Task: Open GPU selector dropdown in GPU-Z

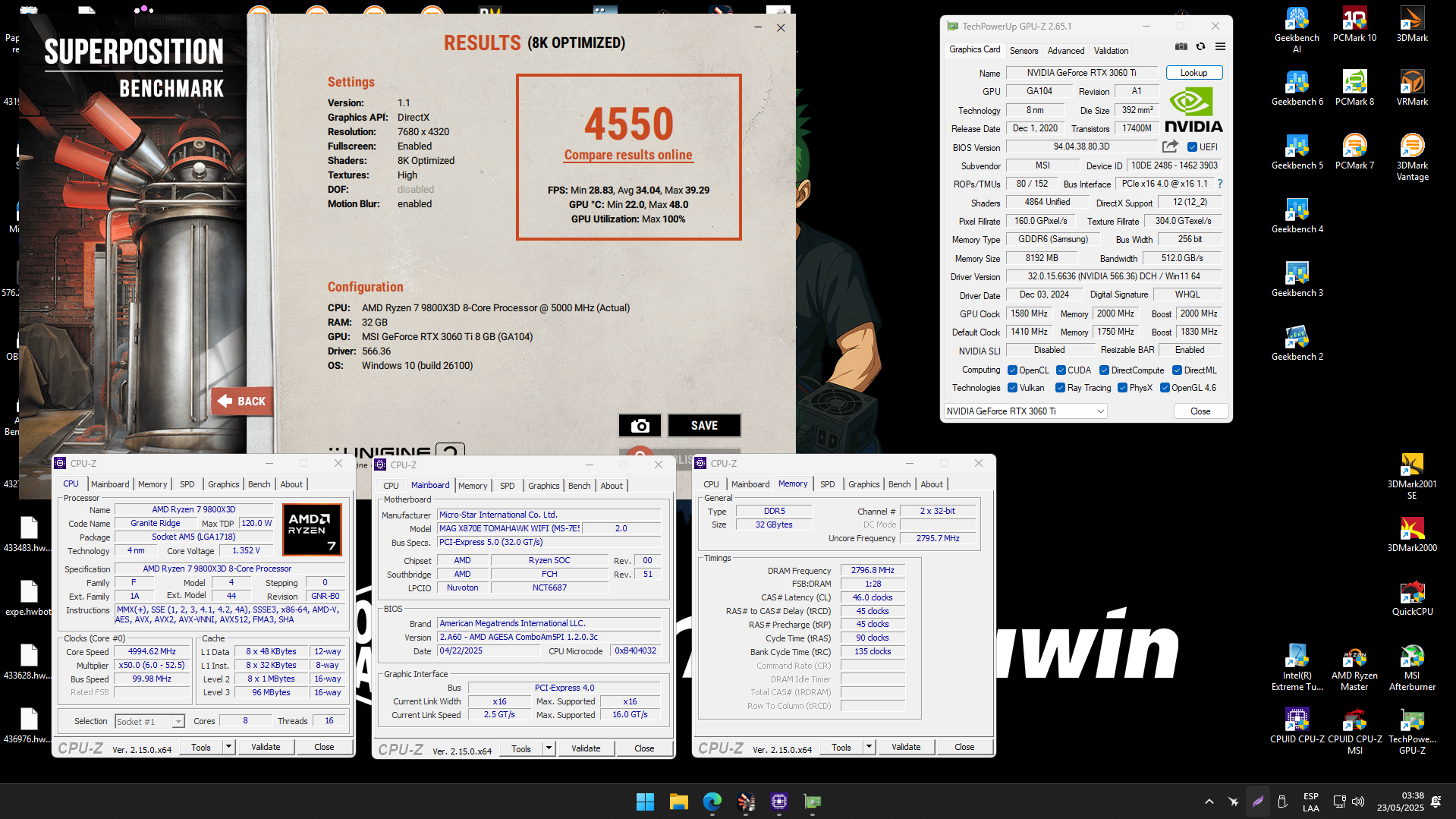Action: [1025, 411]
